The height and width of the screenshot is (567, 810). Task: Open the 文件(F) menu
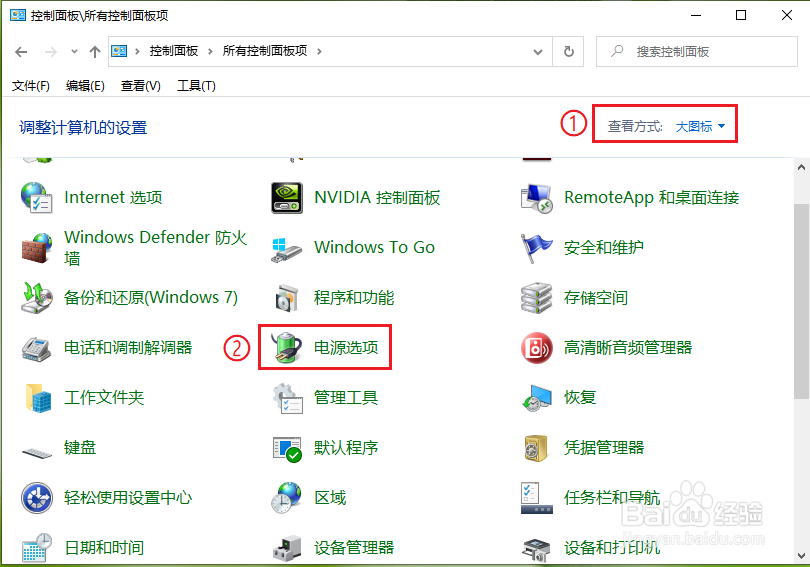click(x=31, y=86)
